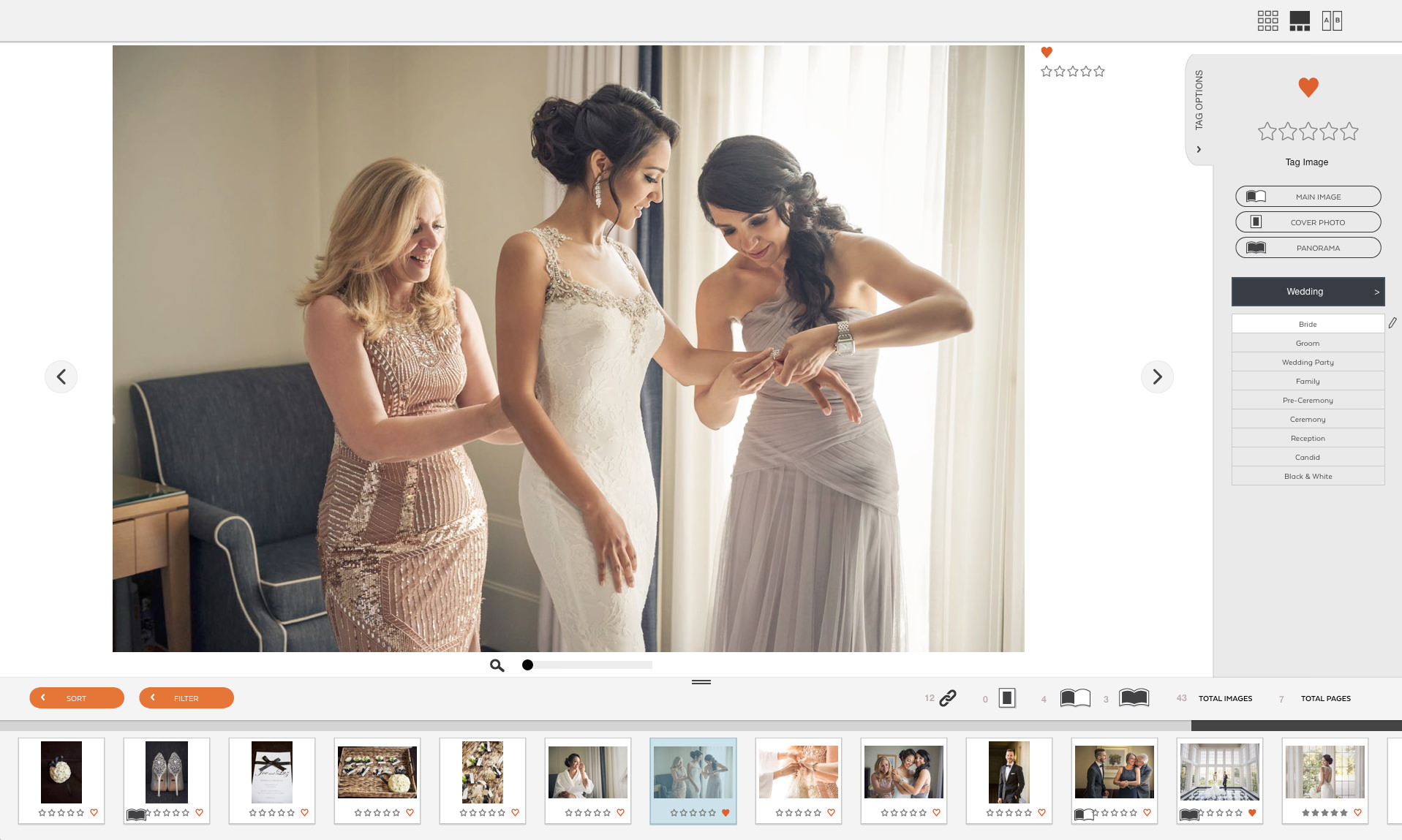This screenshot has width=1402, height=840.
Task: Select single image with filmstrip view
Action: (1300, 20)
